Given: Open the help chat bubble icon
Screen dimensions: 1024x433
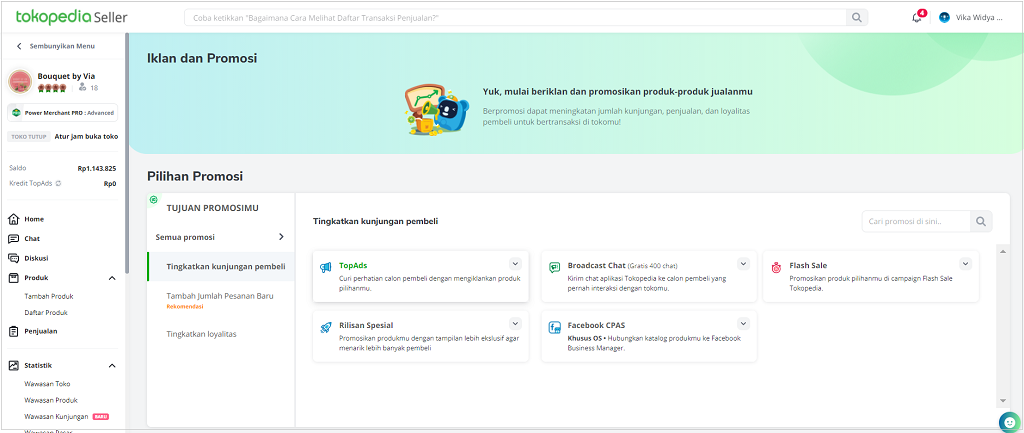Looking at the screenshot, I should click(x=1010, y=422).
